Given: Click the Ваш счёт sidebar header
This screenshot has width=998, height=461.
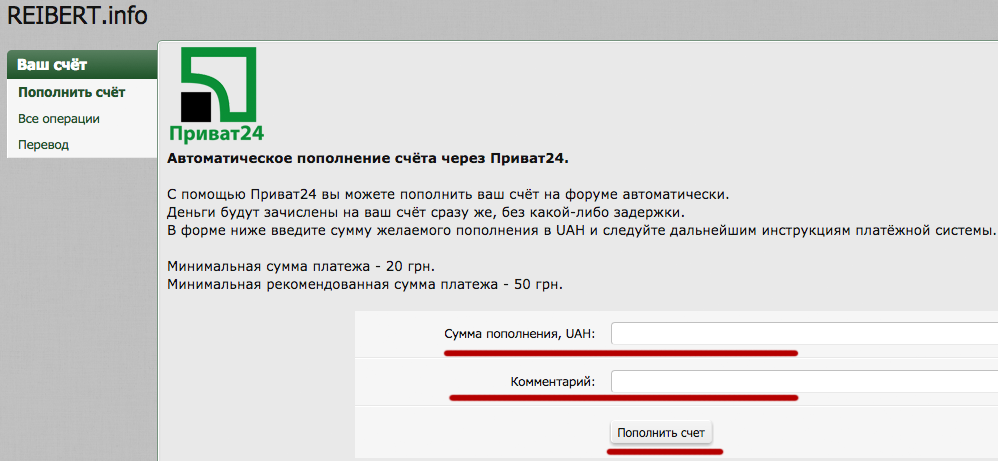Looking at the screenshot, I should [x=81, y=65].
